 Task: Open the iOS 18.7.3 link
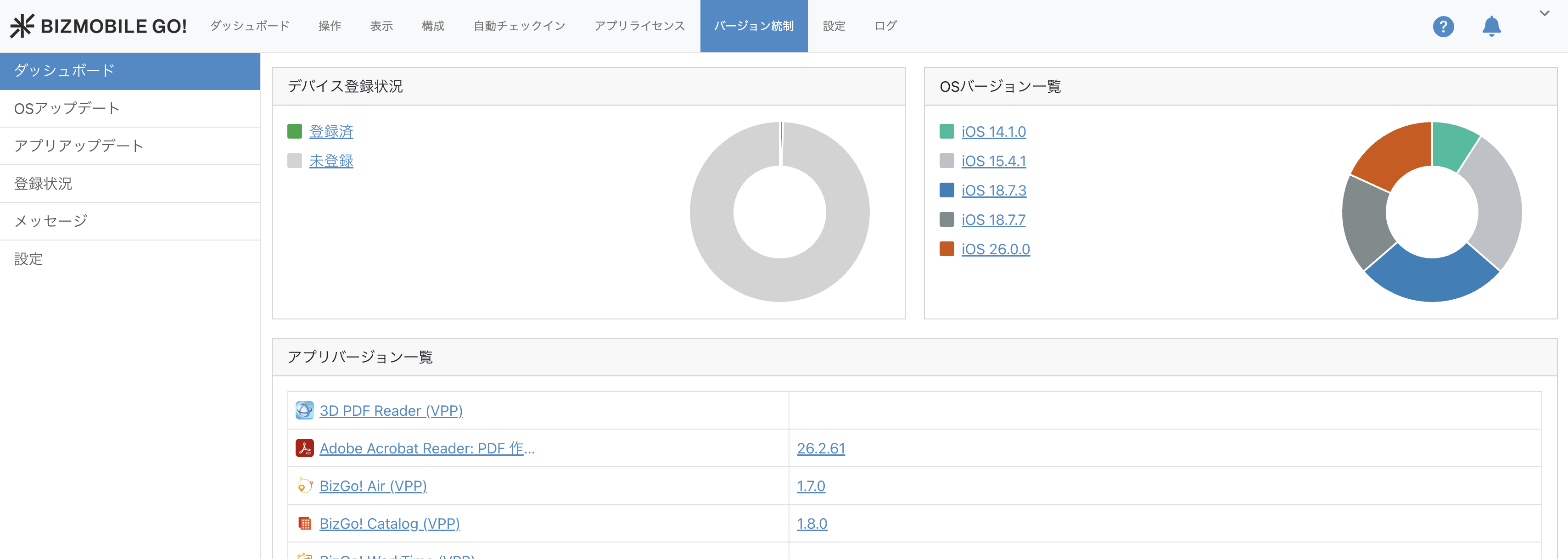[993, 190]
